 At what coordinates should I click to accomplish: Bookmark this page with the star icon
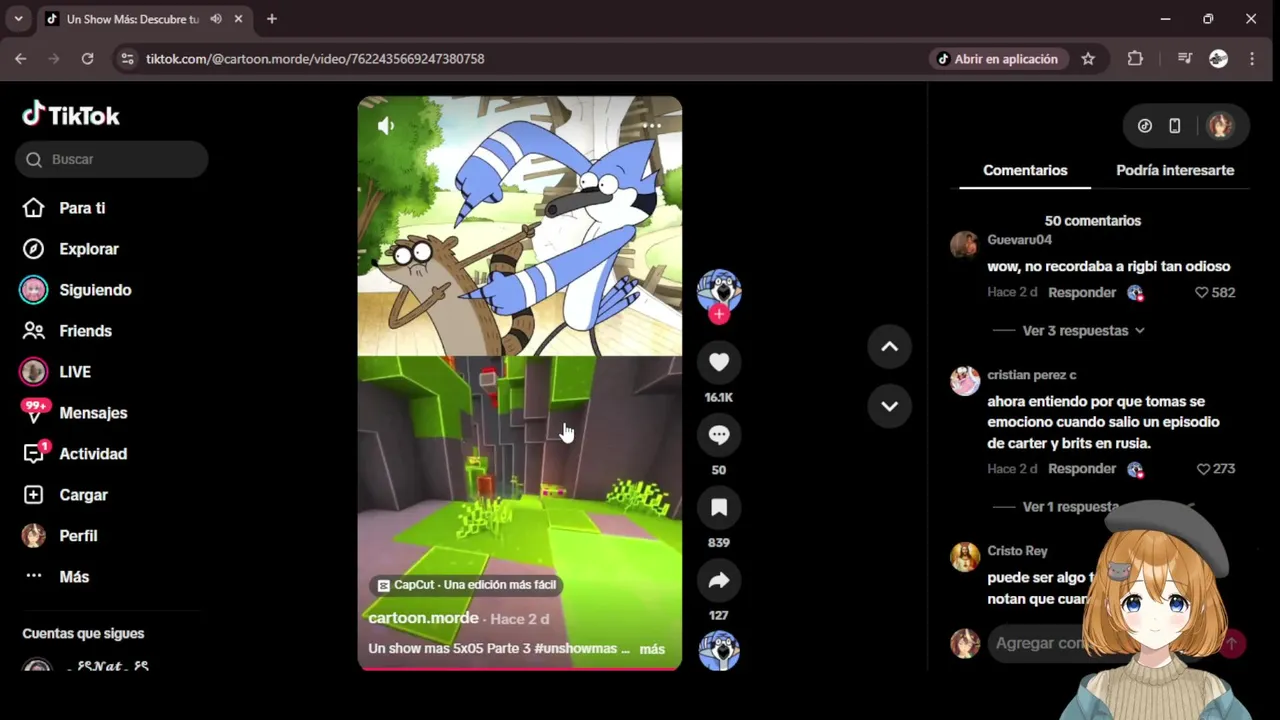(1088, 59)
